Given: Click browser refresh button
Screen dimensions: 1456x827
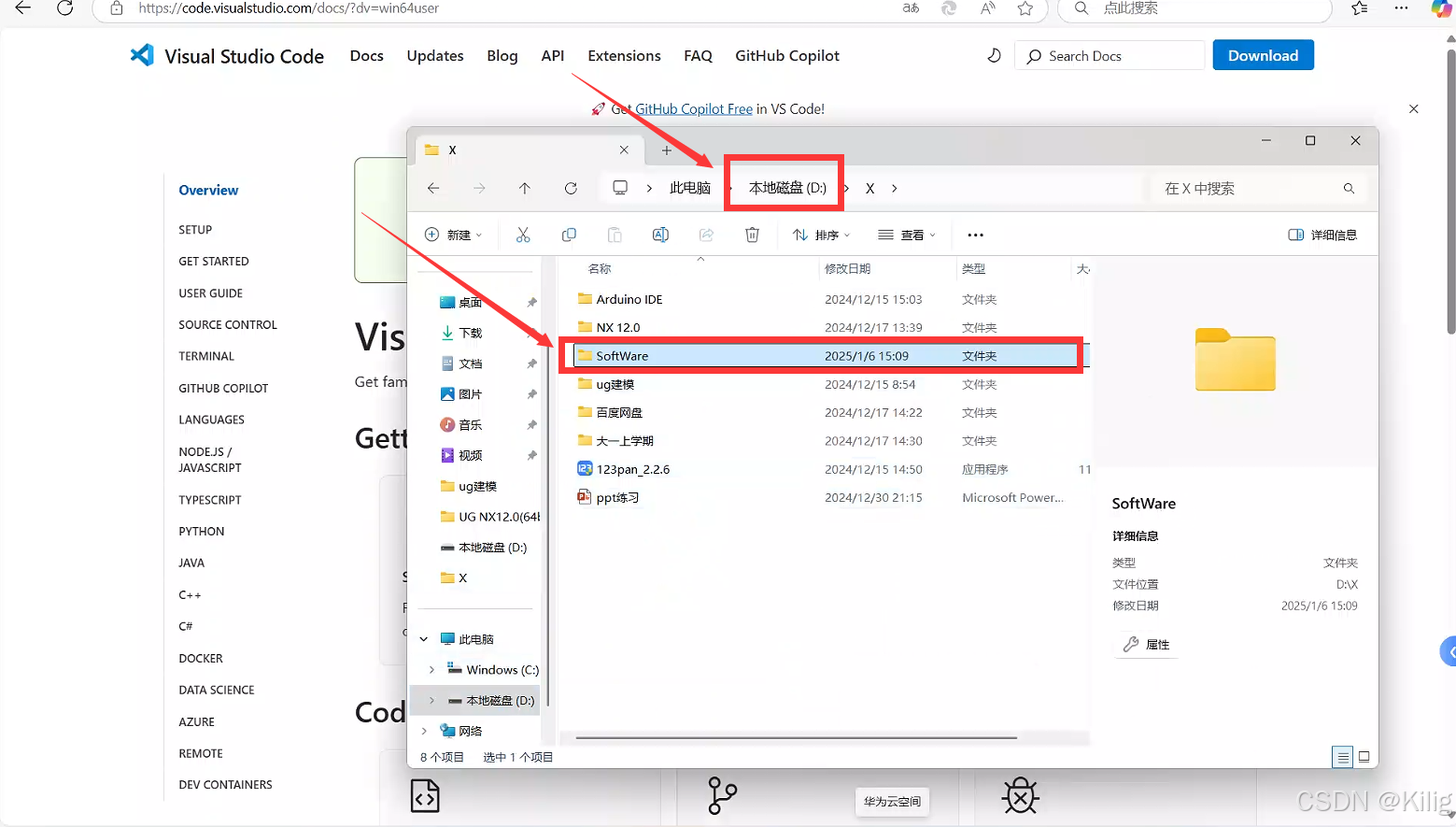Looking at the screenshot, I should coord(64,8).
